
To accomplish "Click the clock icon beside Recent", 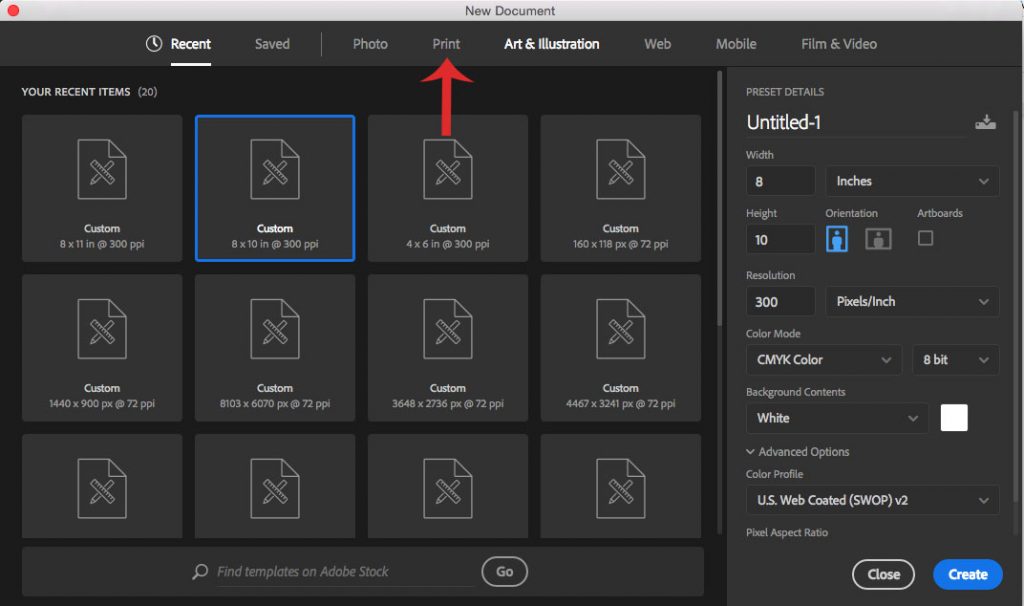I will 155,44.
